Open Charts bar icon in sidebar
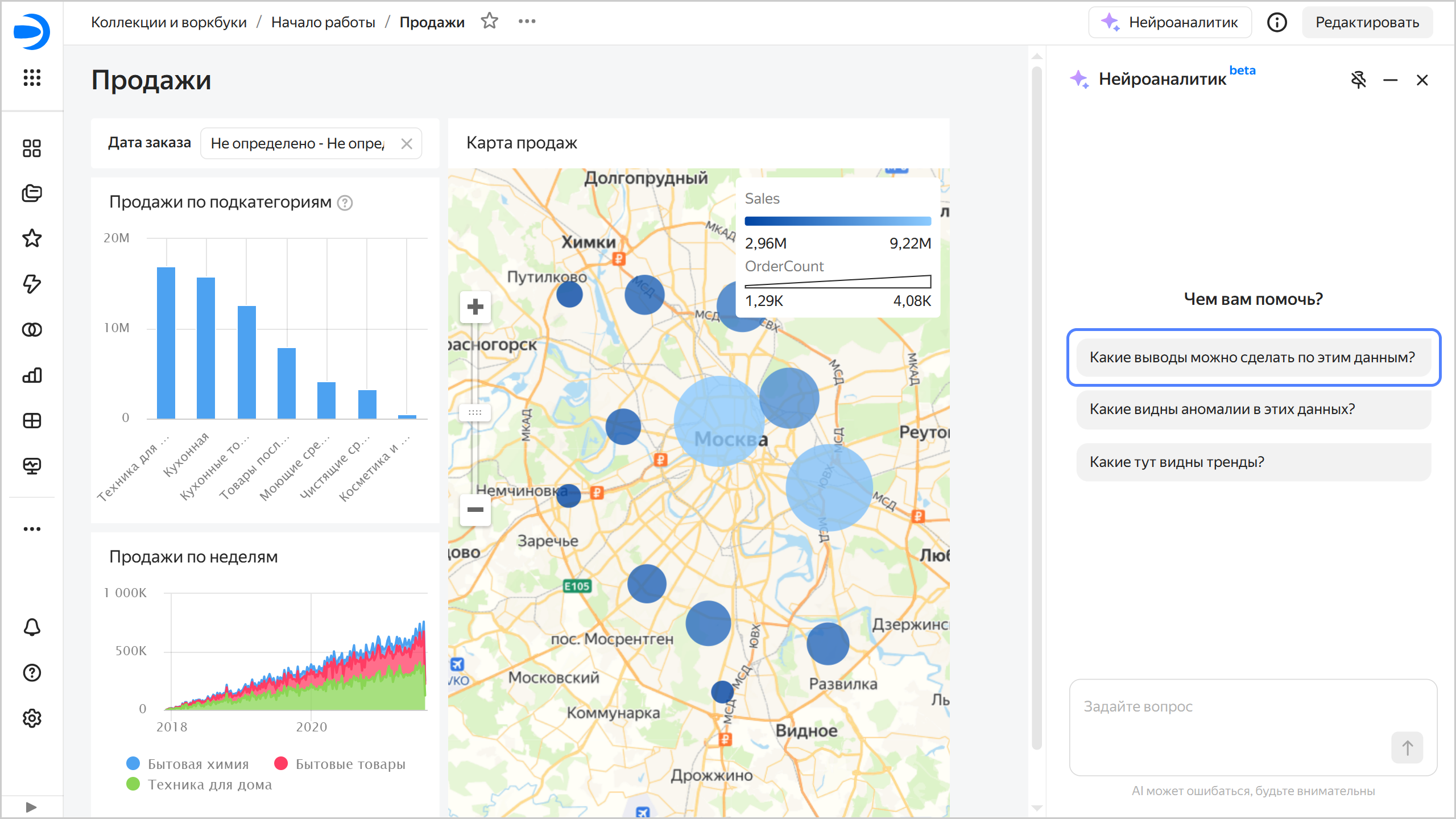The image size is (1456, 819). (32, 375)
